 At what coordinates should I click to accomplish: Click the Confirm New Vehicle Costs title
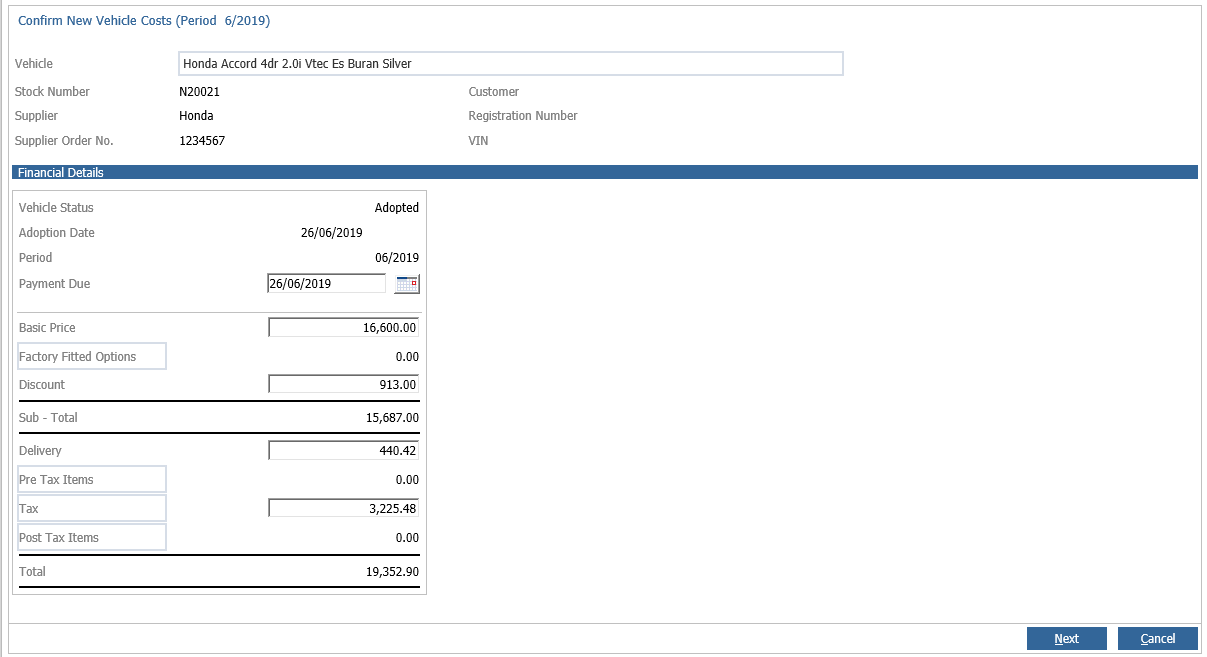pyautogui.click(x=144, y=20)
